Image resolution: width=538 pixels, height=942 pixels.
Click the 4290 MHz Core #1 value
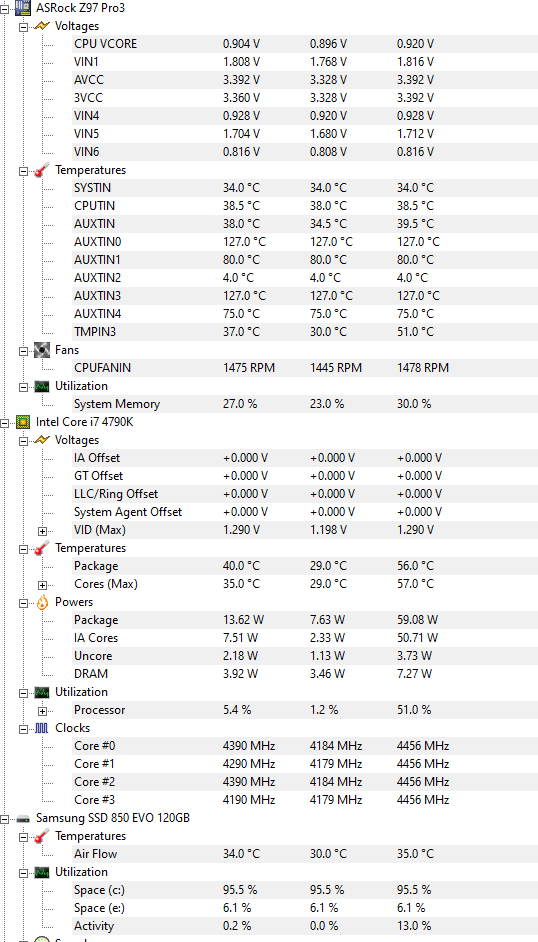[x=249, y=764]
